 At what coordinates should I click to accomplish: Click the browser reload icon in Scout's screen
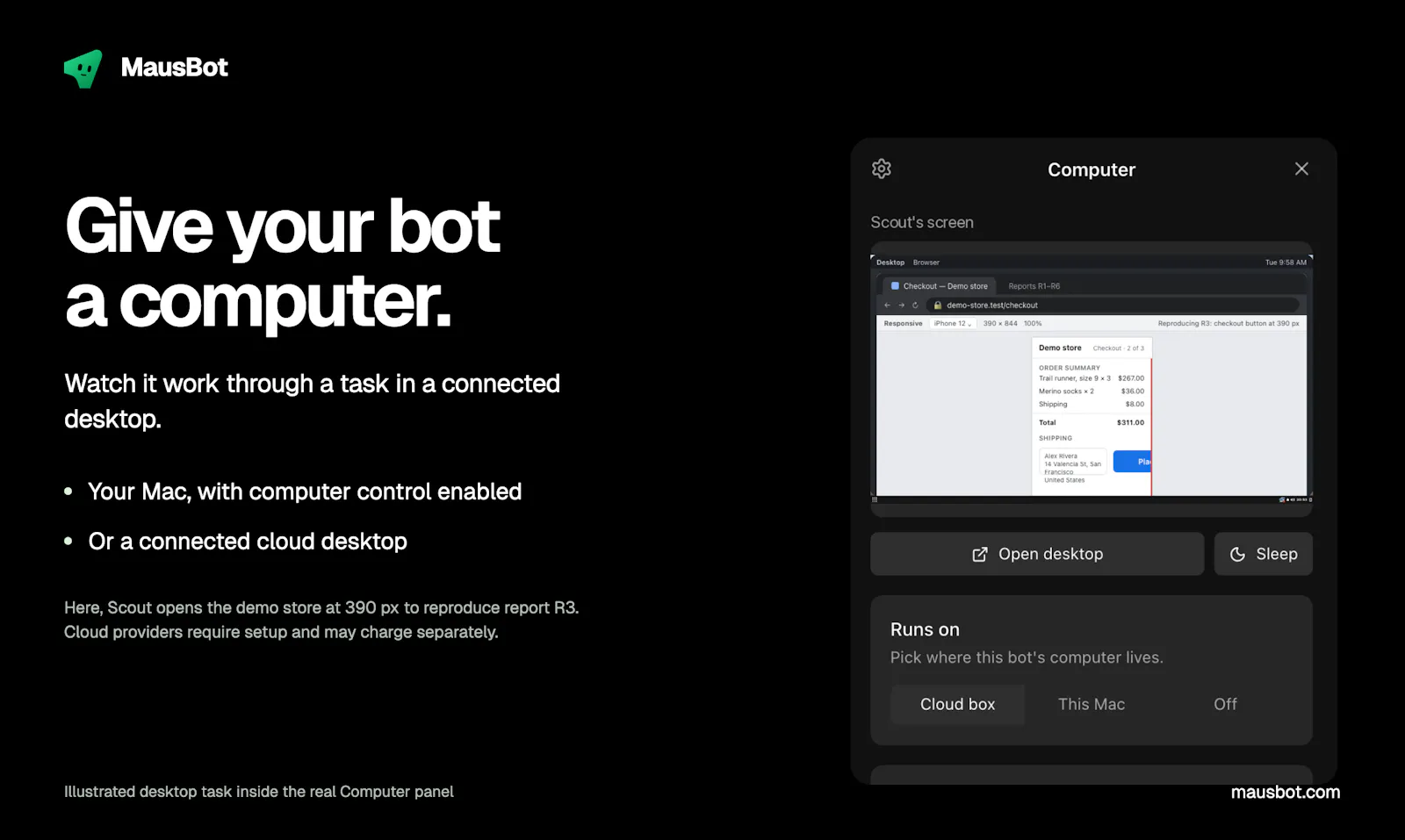[x=915, y=305]
